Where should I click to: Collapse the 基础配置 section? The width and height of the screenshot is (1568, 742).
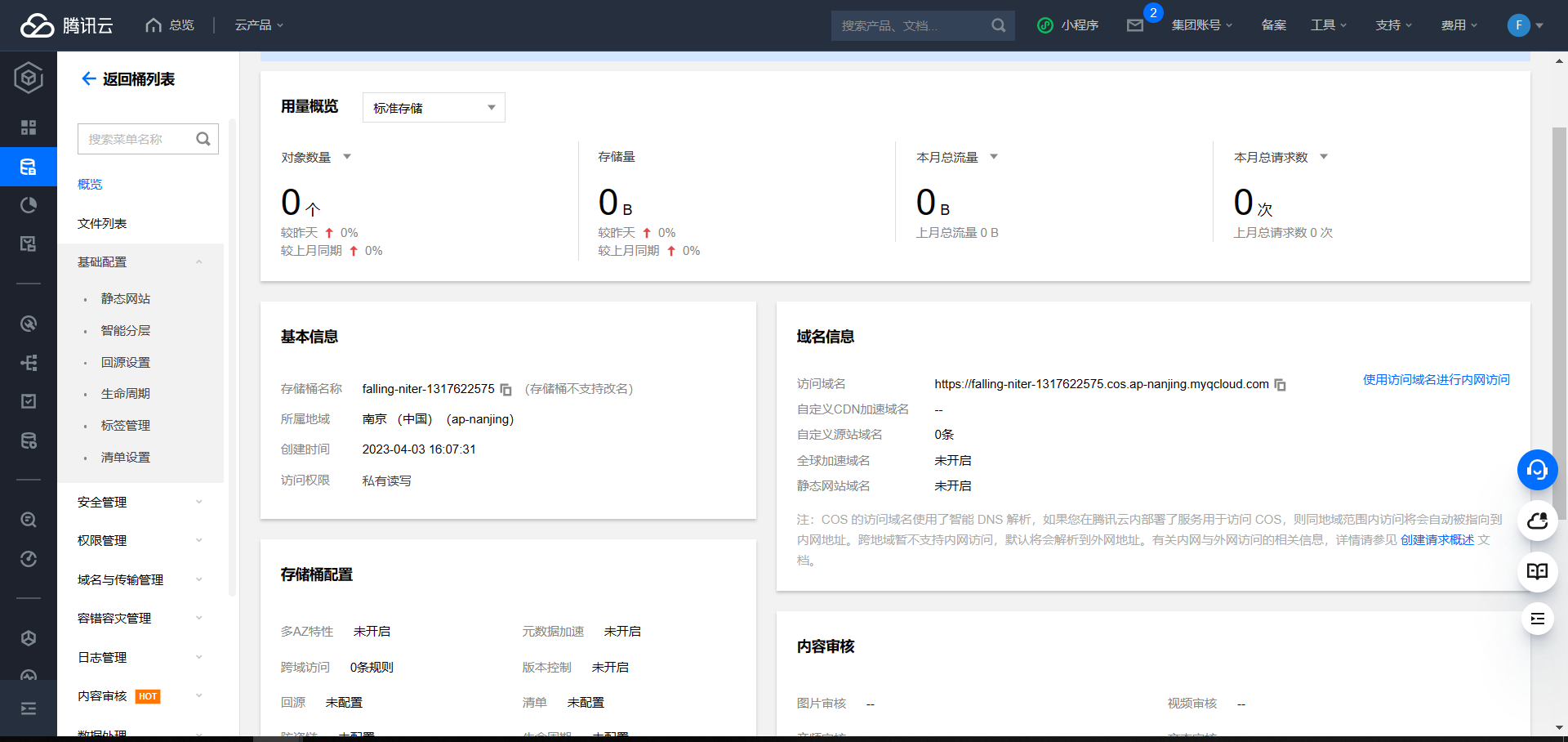[140, 262]
